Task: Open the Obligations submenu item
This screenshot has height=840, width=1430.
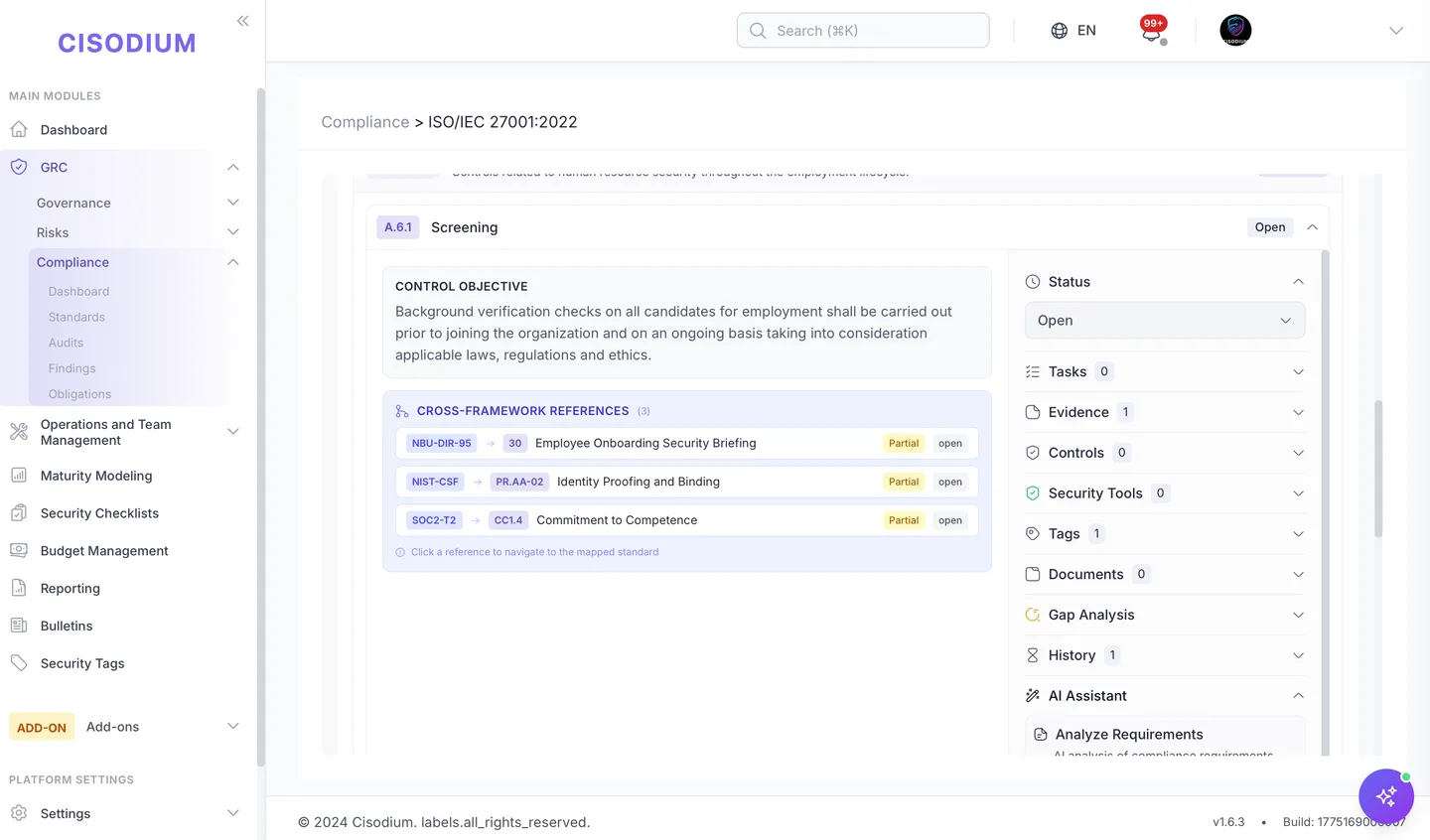Action: [79, 394]
